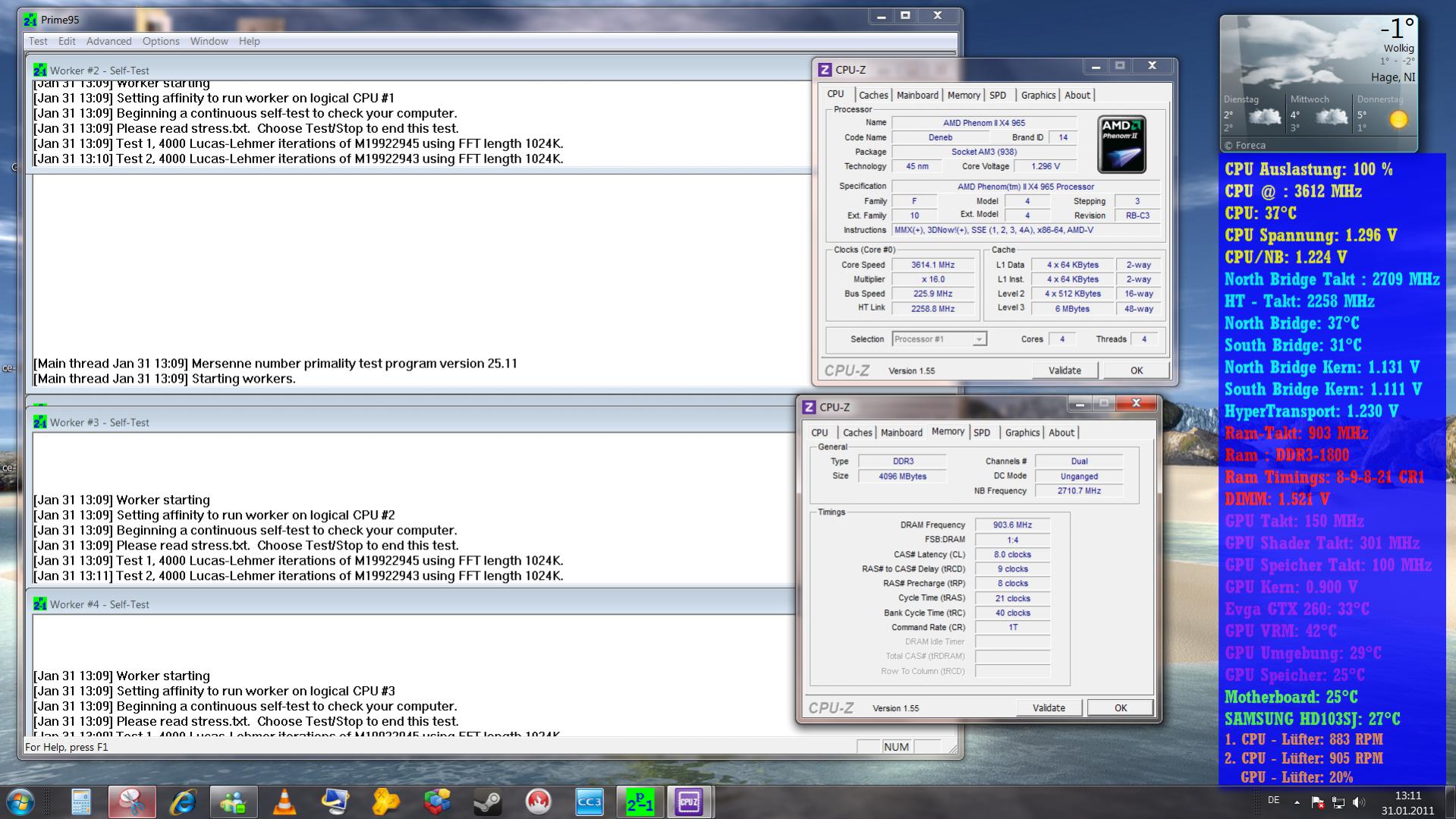Click Validate in the CPU-Z processor window
The width and height of the screenshot is (1456, 819).
pos(1064,370)
